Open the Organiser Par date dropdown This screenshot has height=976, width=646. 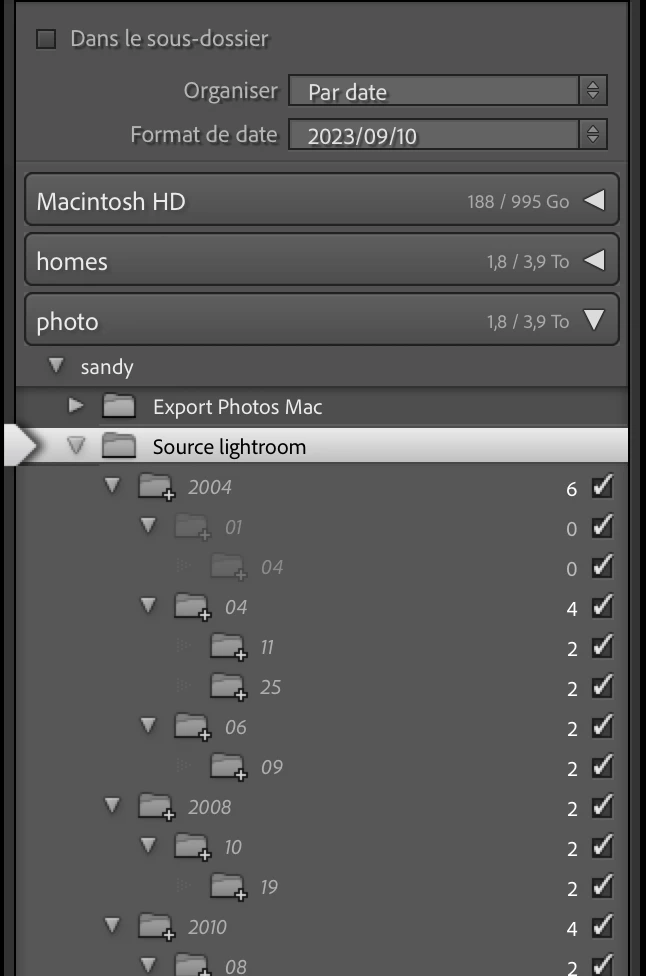click(447, 91)
